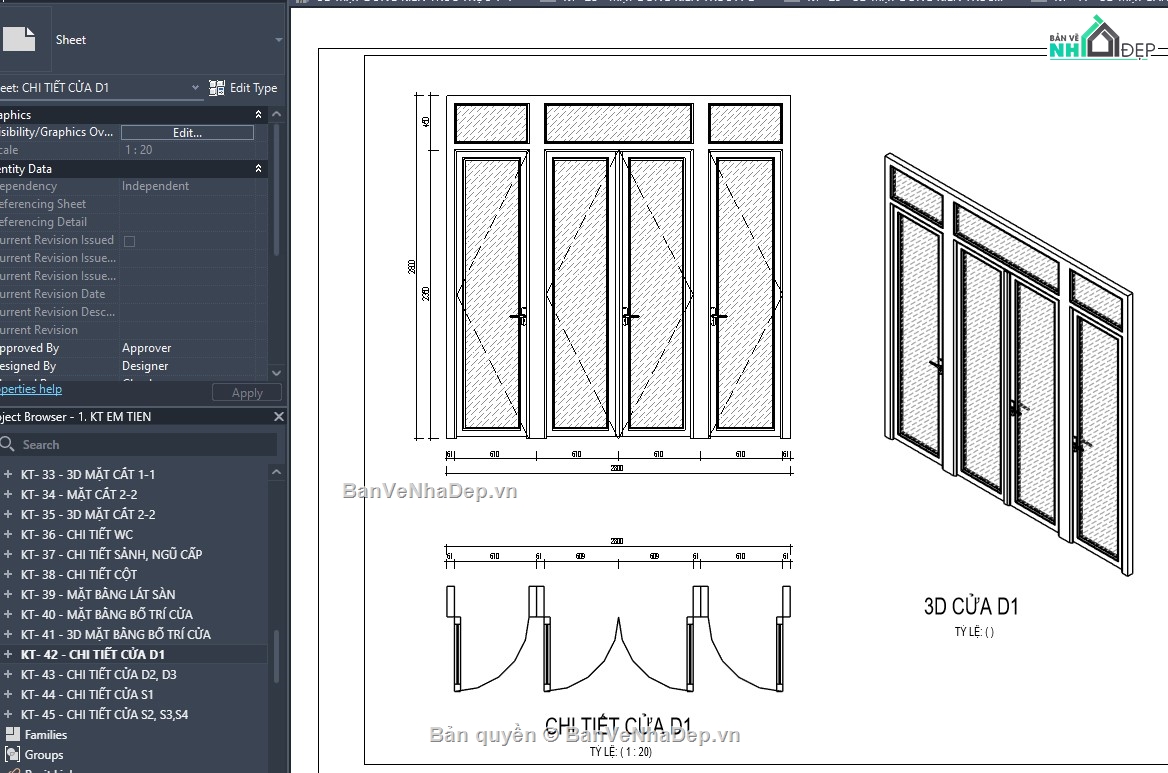
Task: Expand KT- 35 - 3D MẶT CẮT 2-2 sheet
Action: [7, 514]
